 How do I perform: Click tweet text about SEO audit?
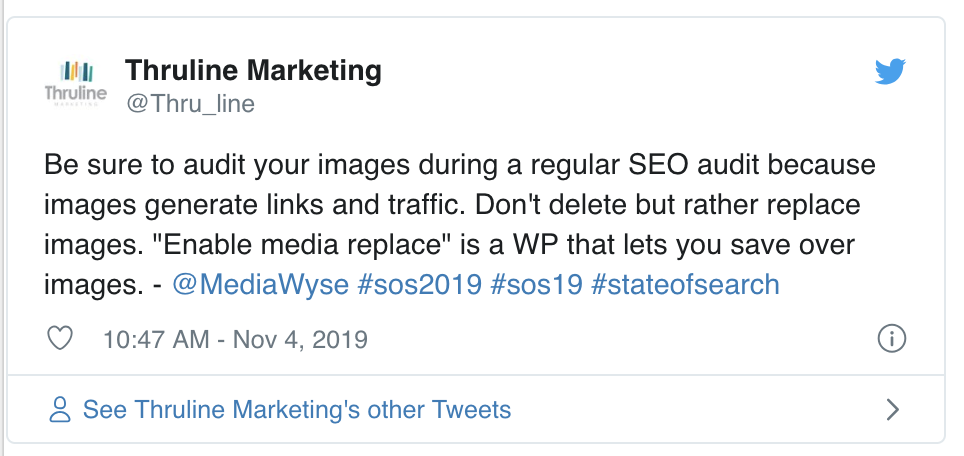[x=460, y=224]
